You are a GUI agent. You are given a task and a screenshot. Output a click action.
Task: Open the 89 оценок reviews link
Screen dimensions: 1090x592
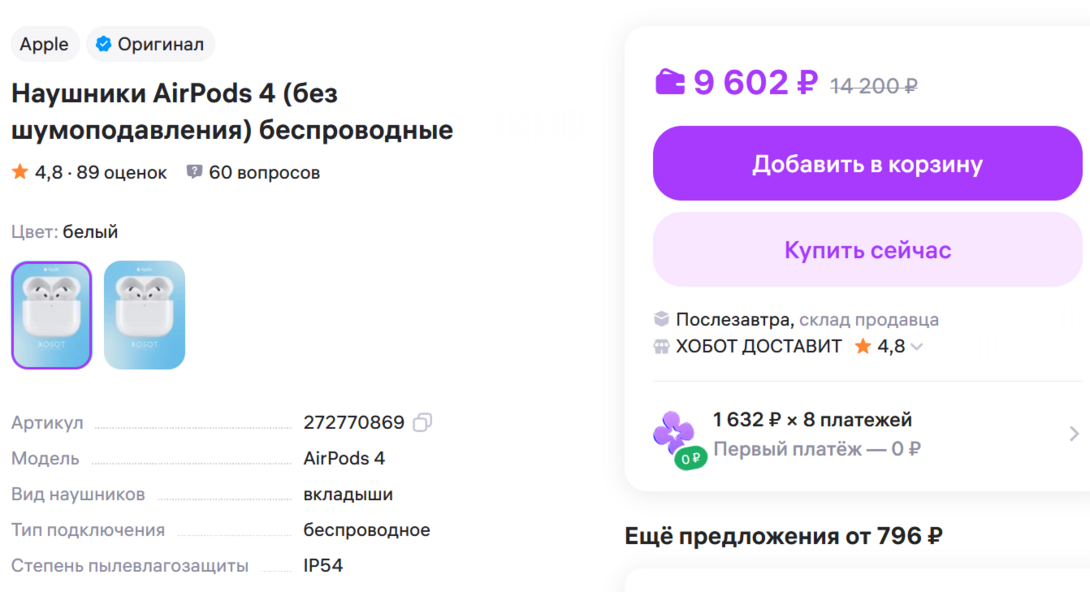tap(121, 172)
